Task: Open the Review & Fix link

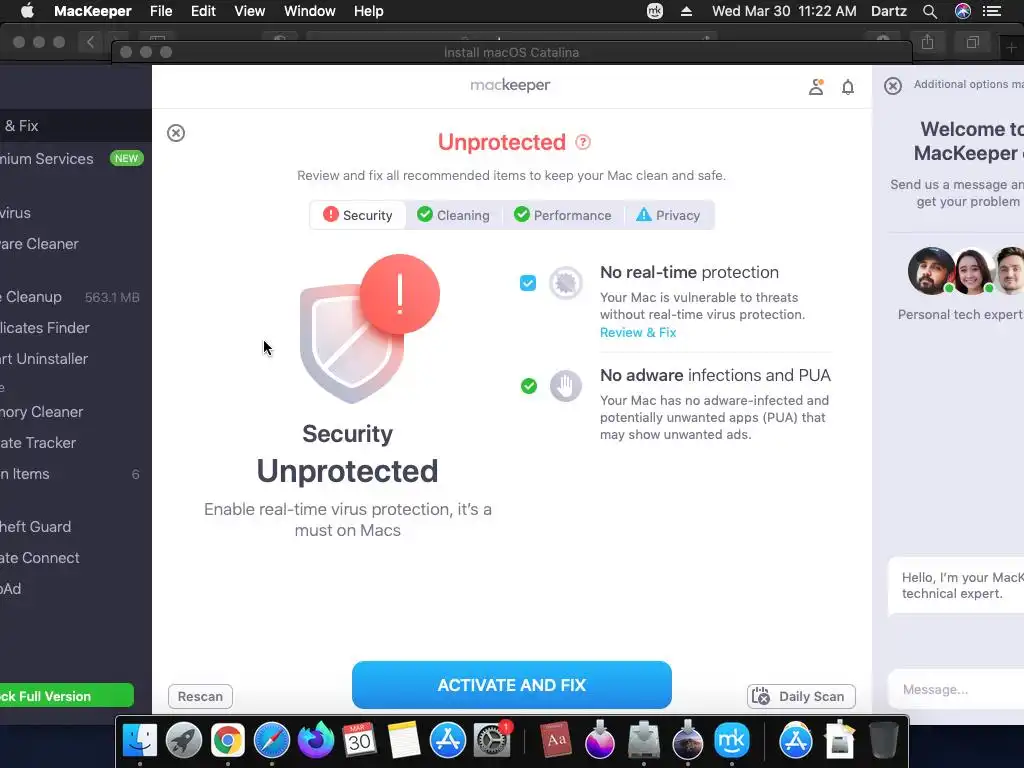Action: 638,332
